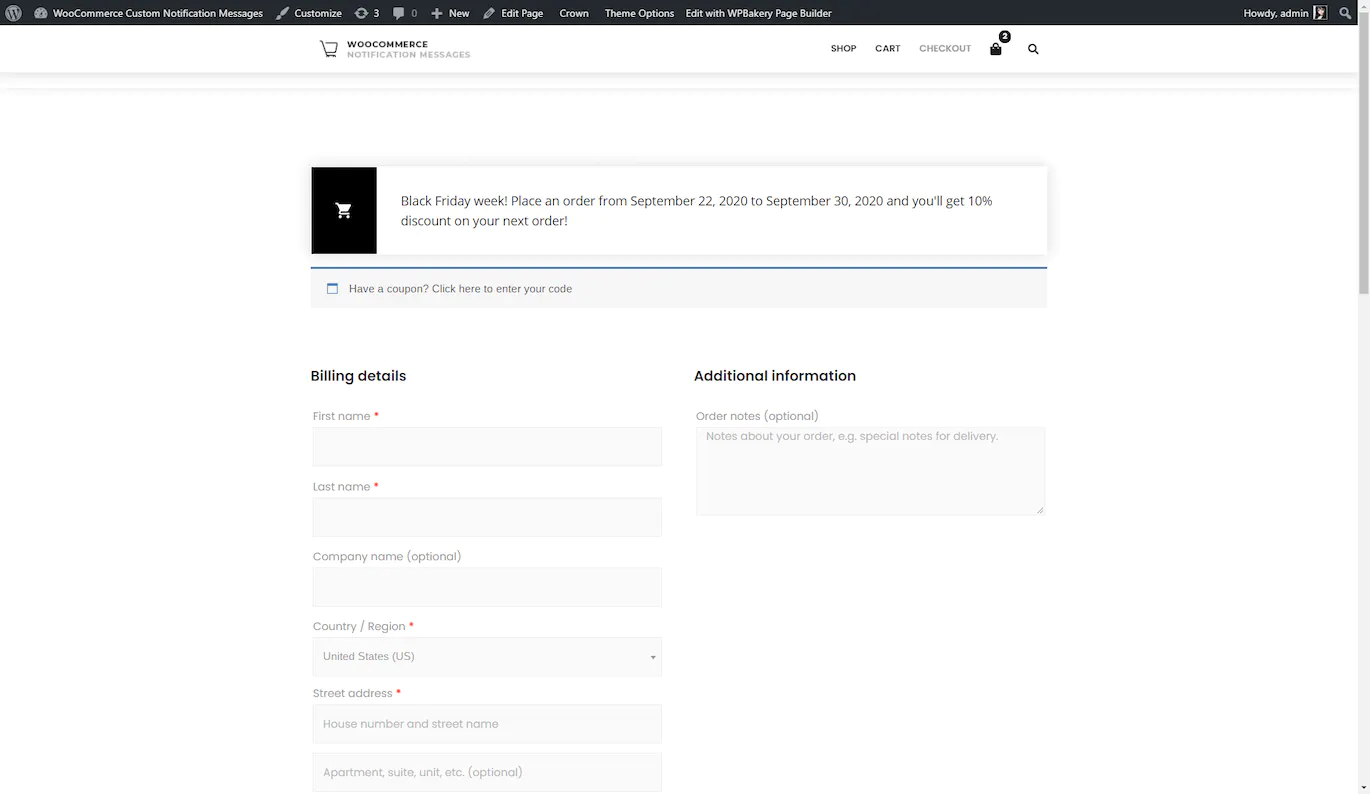1370x794 pixels.
Task: Click the WooCommerce cart logo icon
Action: click(x=328, y=48)
